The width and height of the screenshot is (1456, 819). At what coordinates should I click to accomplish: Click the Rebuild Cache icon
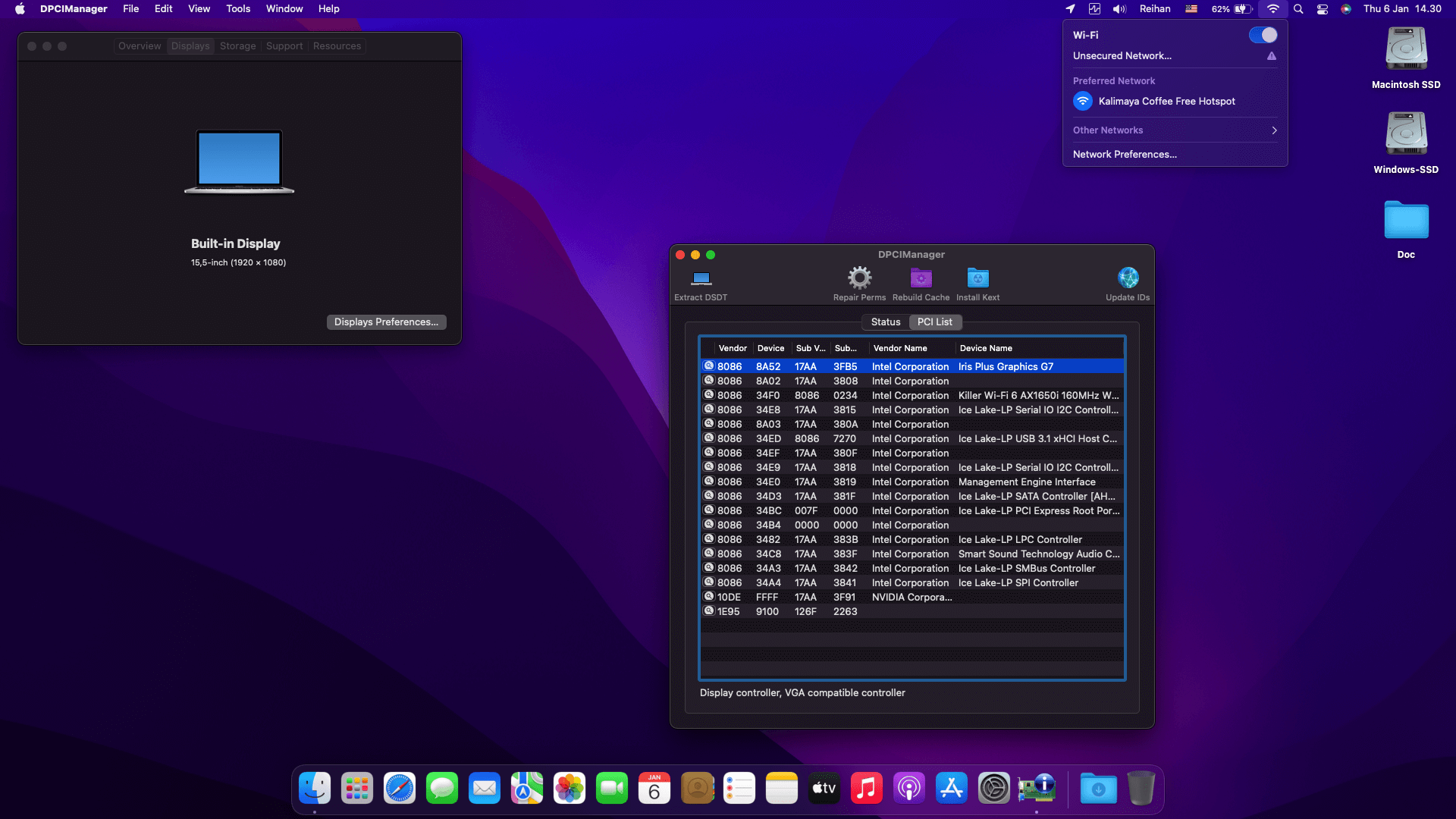click(x=921, y=278)
